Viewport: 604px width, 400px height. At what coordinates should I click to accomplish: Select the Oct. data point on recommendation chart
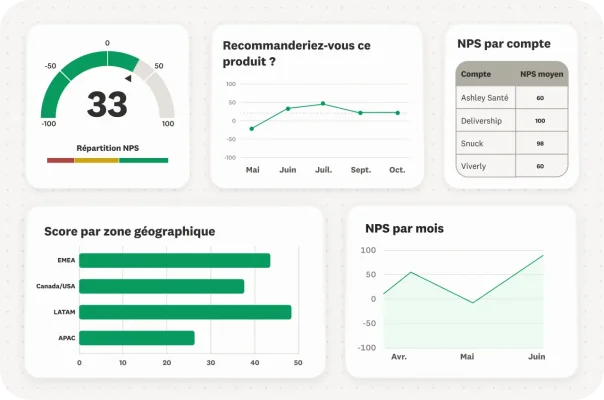(x=398, y=113)
